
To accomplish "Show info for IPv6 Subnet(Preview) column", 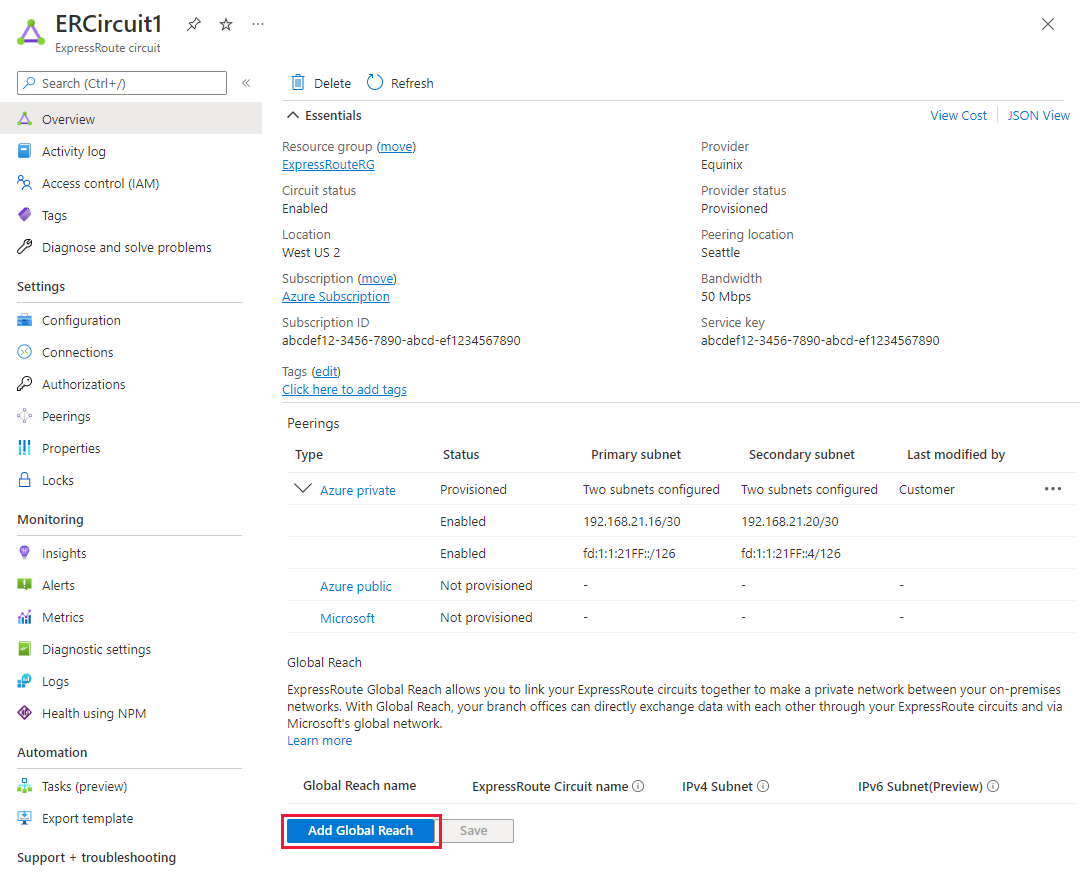I will click(x=993, y=786).
